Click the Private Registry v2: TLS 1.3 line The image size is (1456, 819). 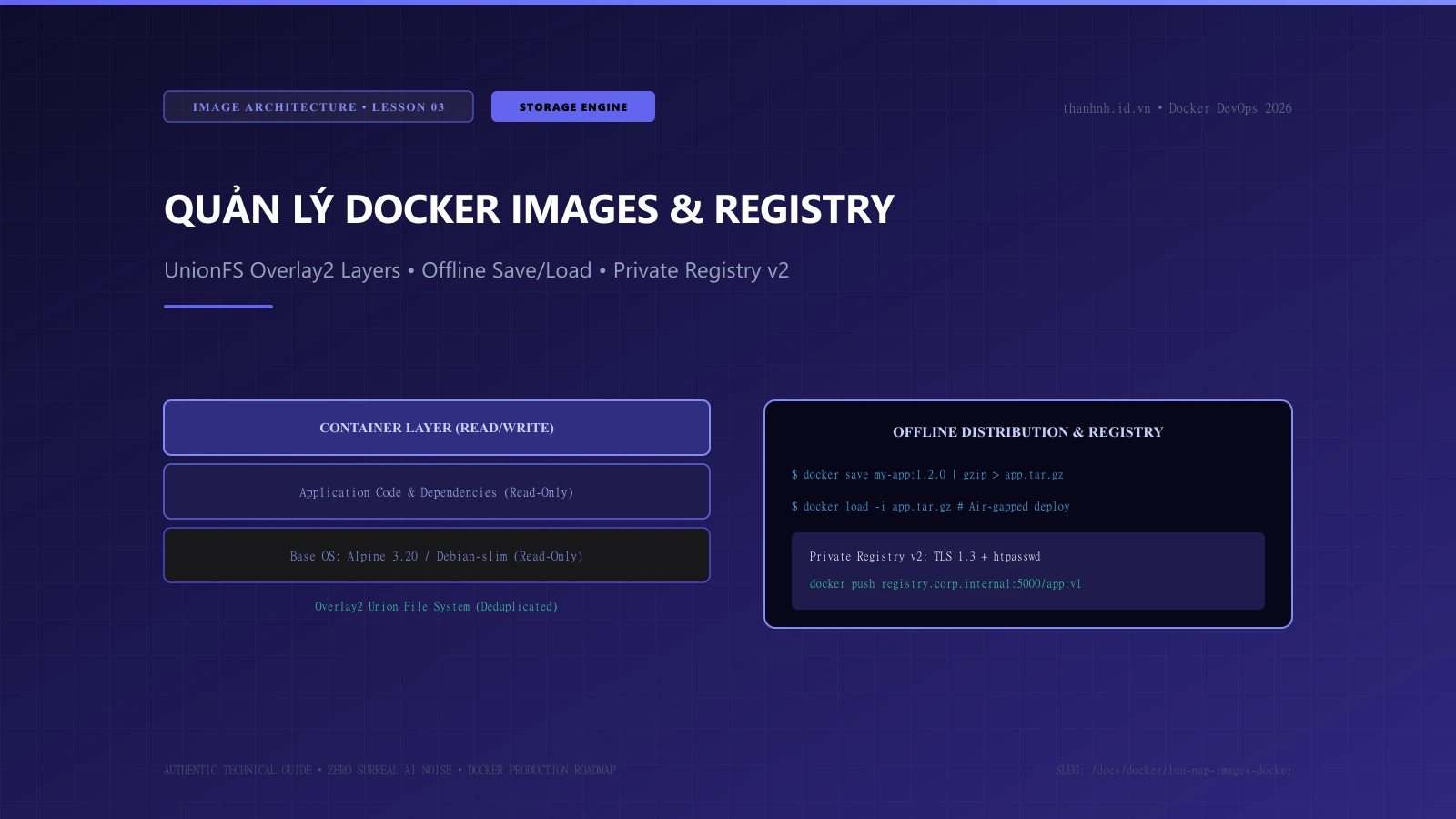pyautogui.click(x=925, y=557)
